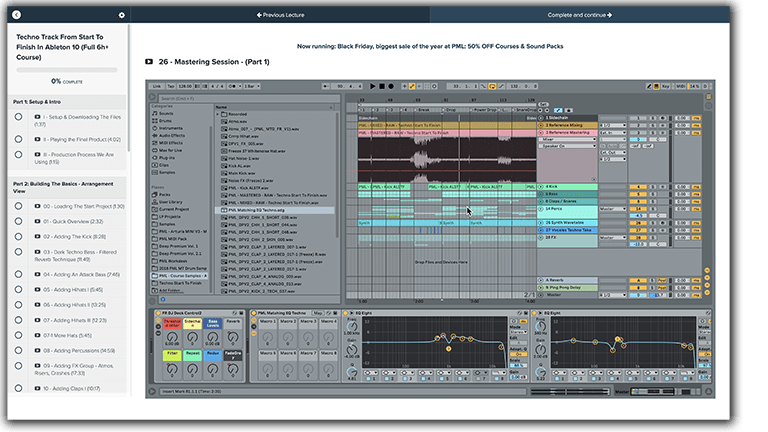Select the Drums browser category
The image size is (768, 432).
pyautogui.click(x=165, y=120)
